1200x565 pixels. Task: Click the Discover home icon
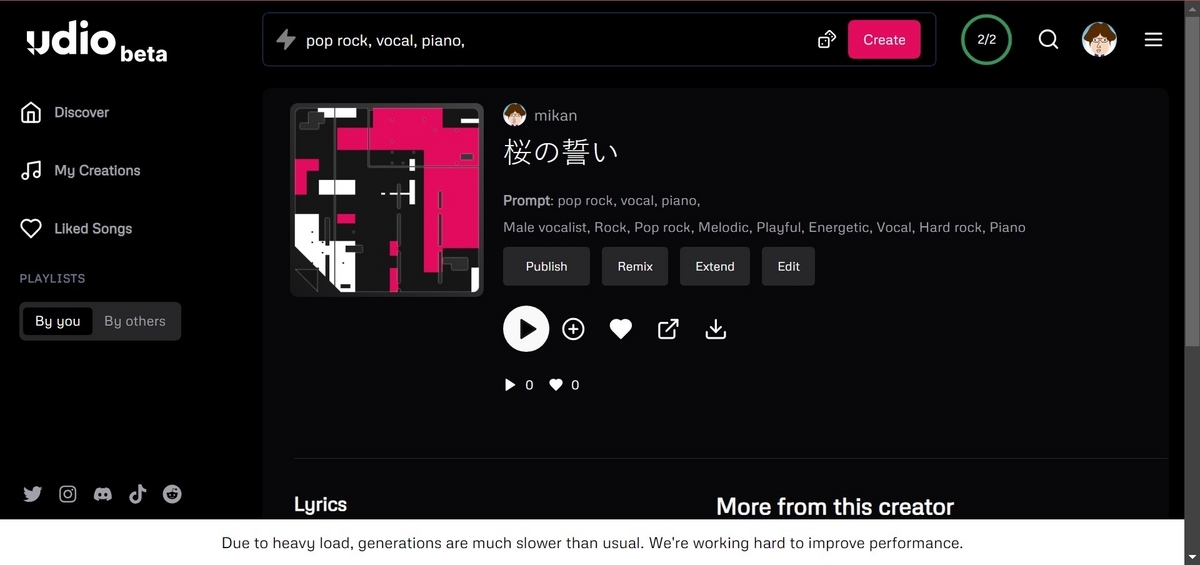tap(31, 112)
